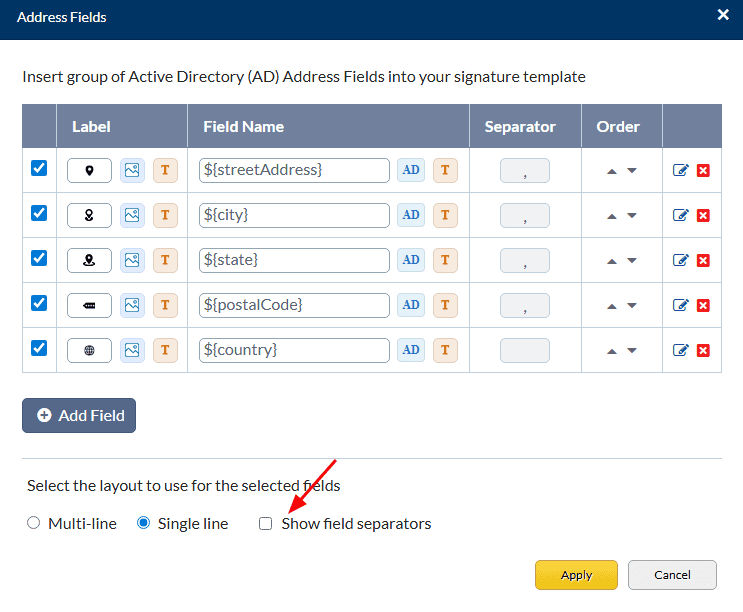Move ${postalCode} row up in order
The height and width of the screenshot is (612, 743).
[x=612, y=306]
